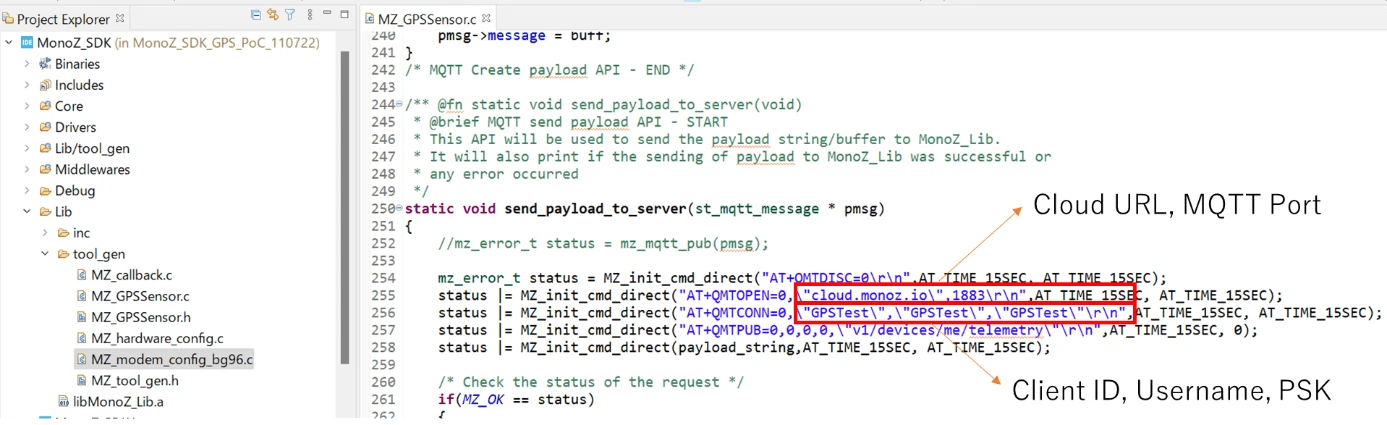The image size is (1387, 425).
Task: Click the MZ_modem_config_bg96.c file icon
Action: [x=82, y=359]
